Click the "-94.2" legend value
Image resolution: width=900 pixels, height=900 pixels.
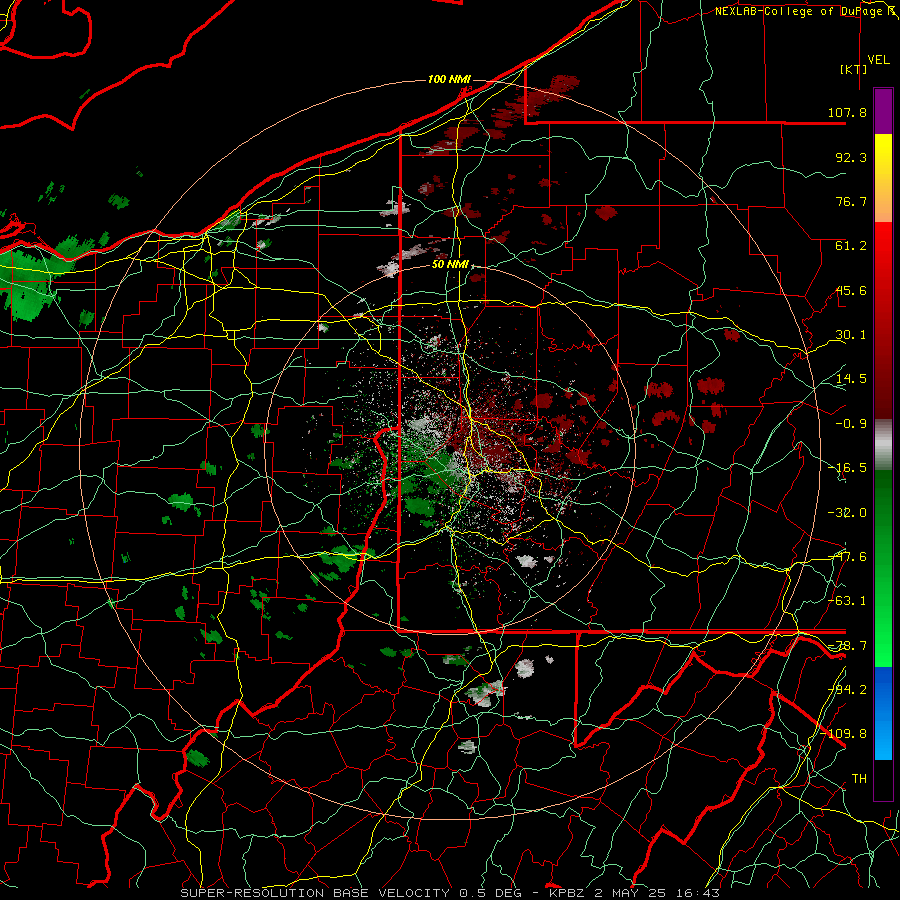[x=847, y=690]
